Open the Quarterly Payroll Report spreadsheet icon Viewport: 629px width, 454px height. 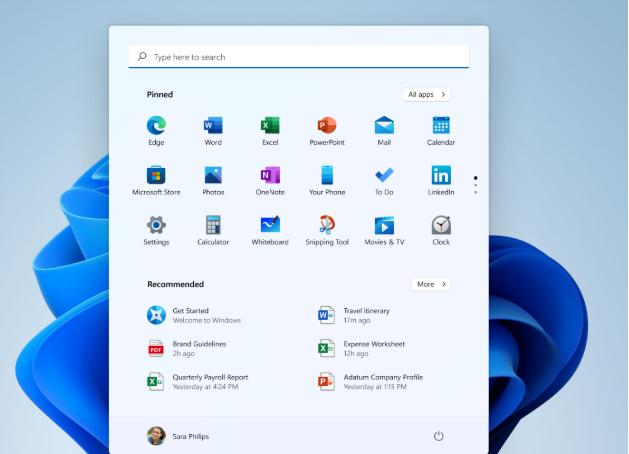point(155,381)
